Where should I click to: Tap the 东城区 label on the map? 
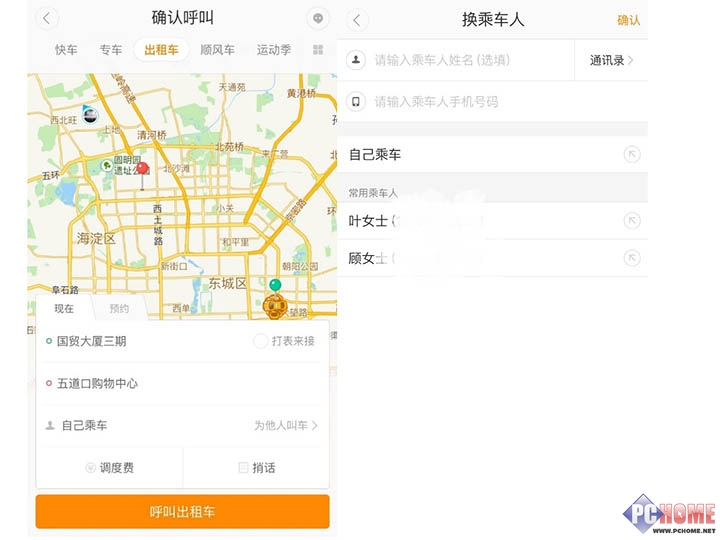point(228,283)
